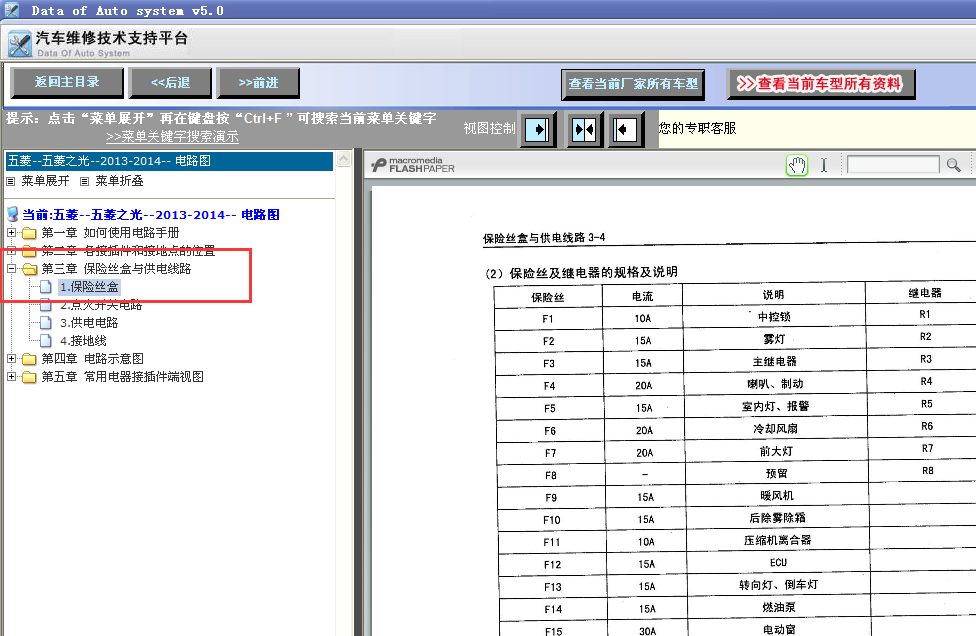
Task: Click the FlashPaper search magnifier icon
Action: 954,165
